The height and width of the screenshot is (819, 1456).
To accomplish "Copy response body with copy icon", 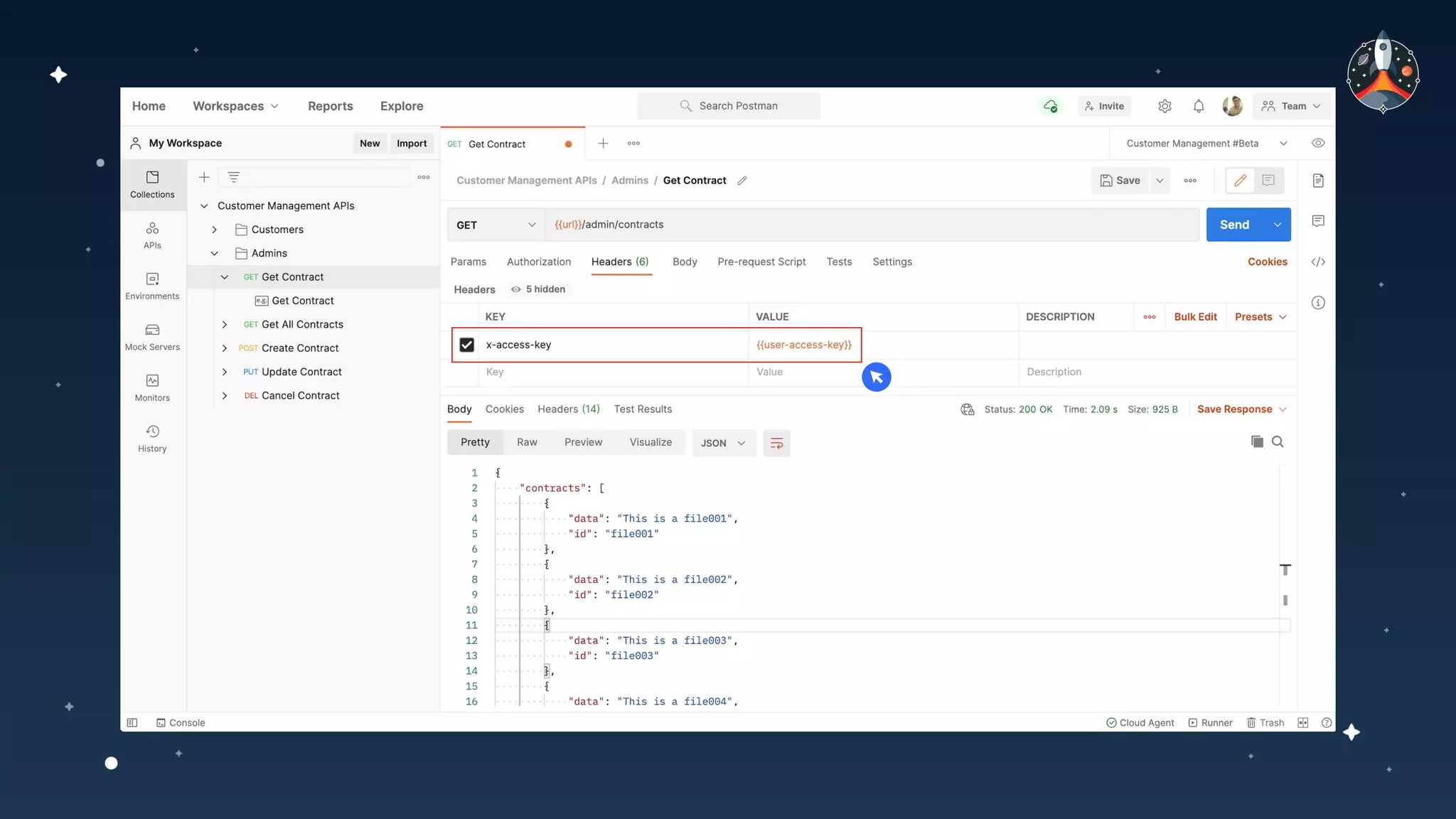I will coord(1257,441).
